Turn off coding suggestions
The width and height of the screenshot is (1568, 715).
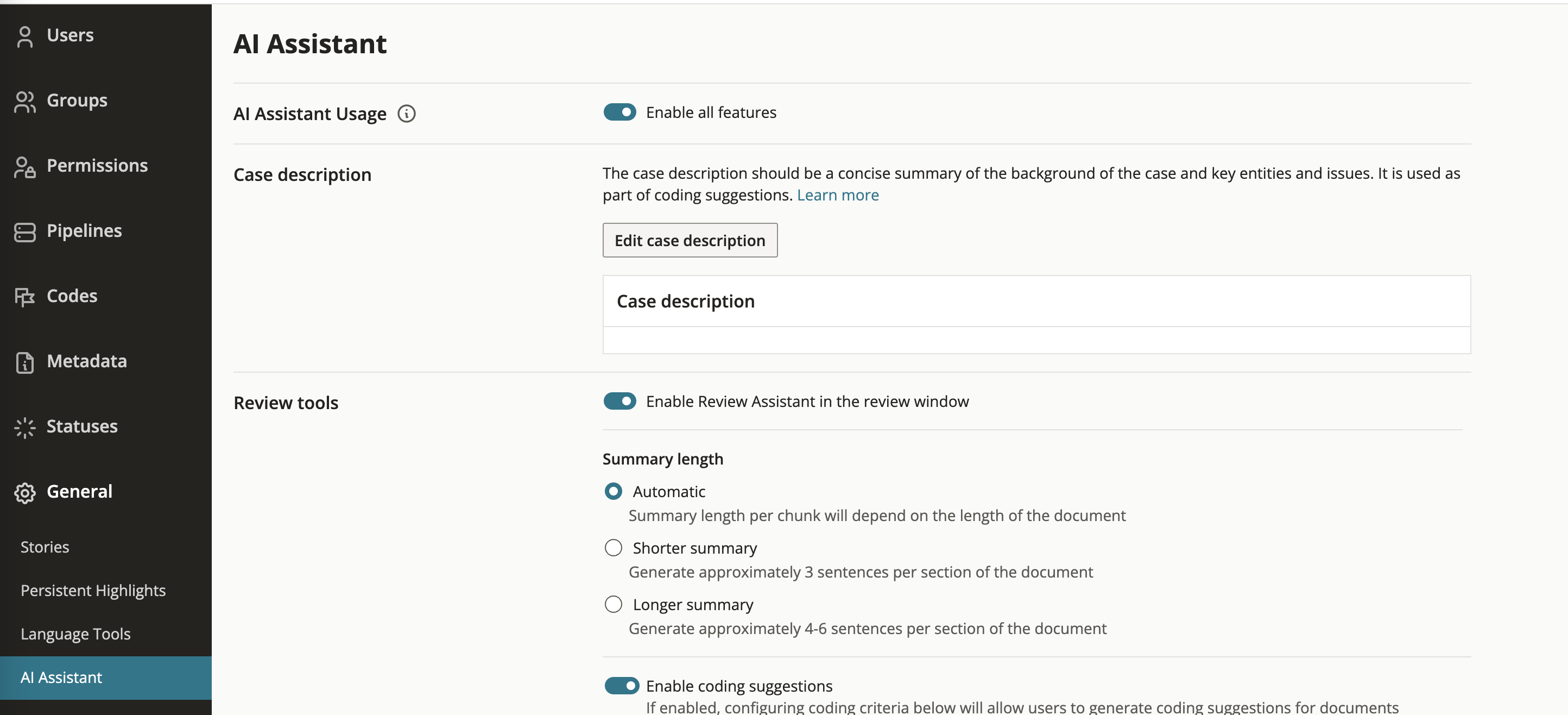click(622, 685)
